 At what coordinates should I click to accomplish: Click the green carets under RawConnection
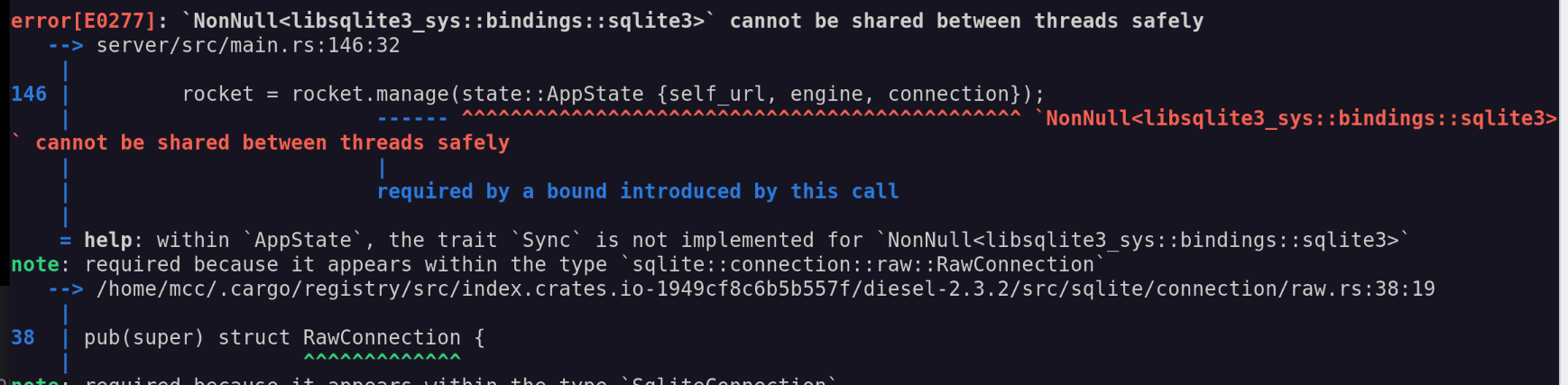[382, 359]
